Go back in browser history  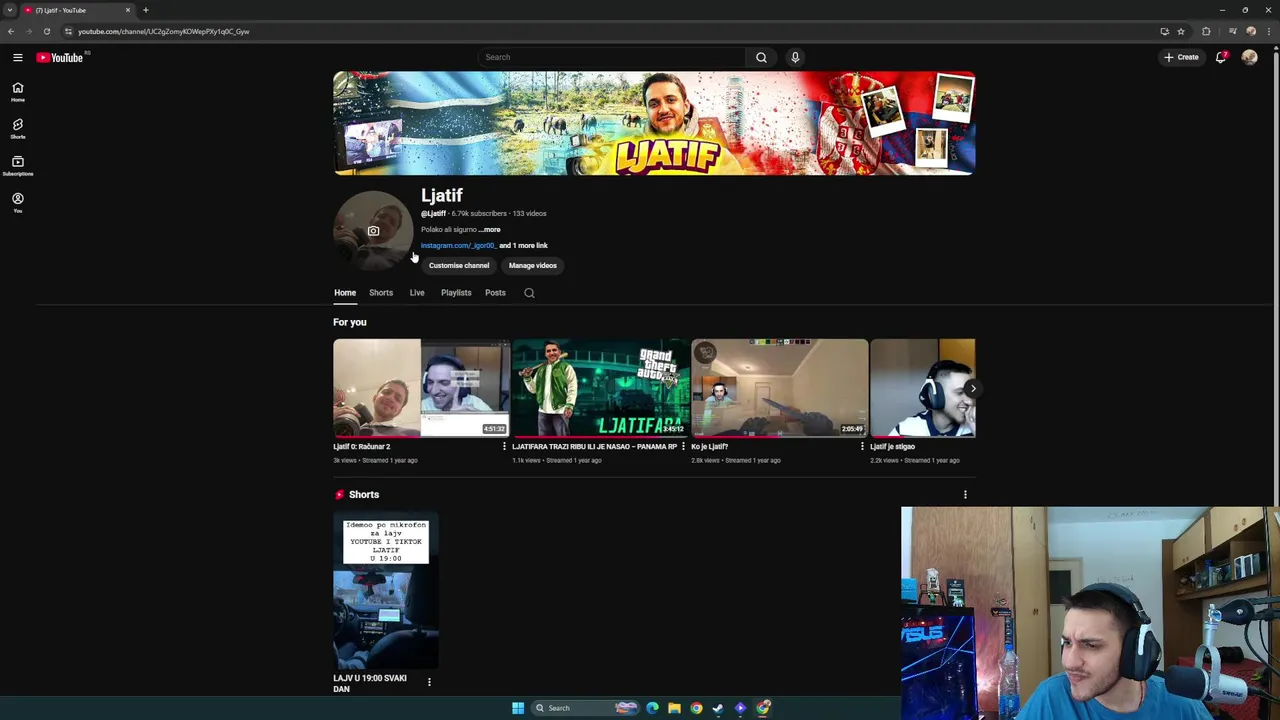(11, 31)
